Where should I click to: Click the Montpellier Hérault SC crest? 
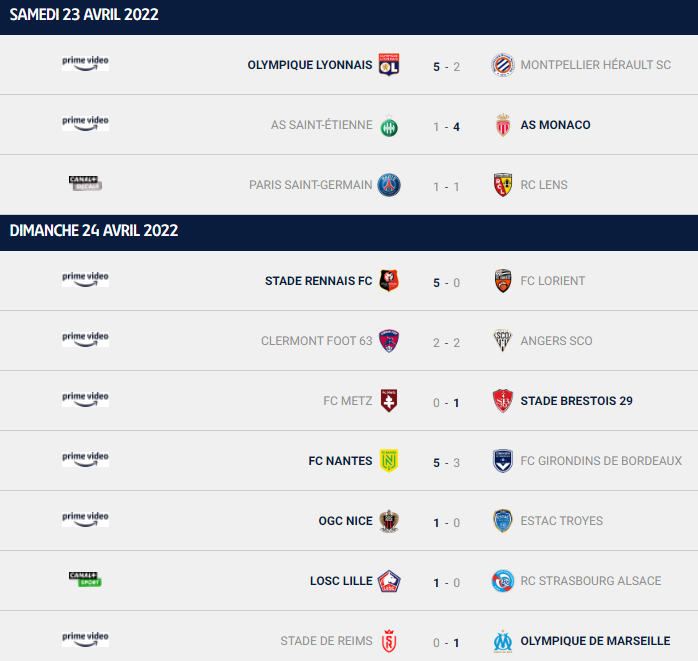(x=503, y=65)
